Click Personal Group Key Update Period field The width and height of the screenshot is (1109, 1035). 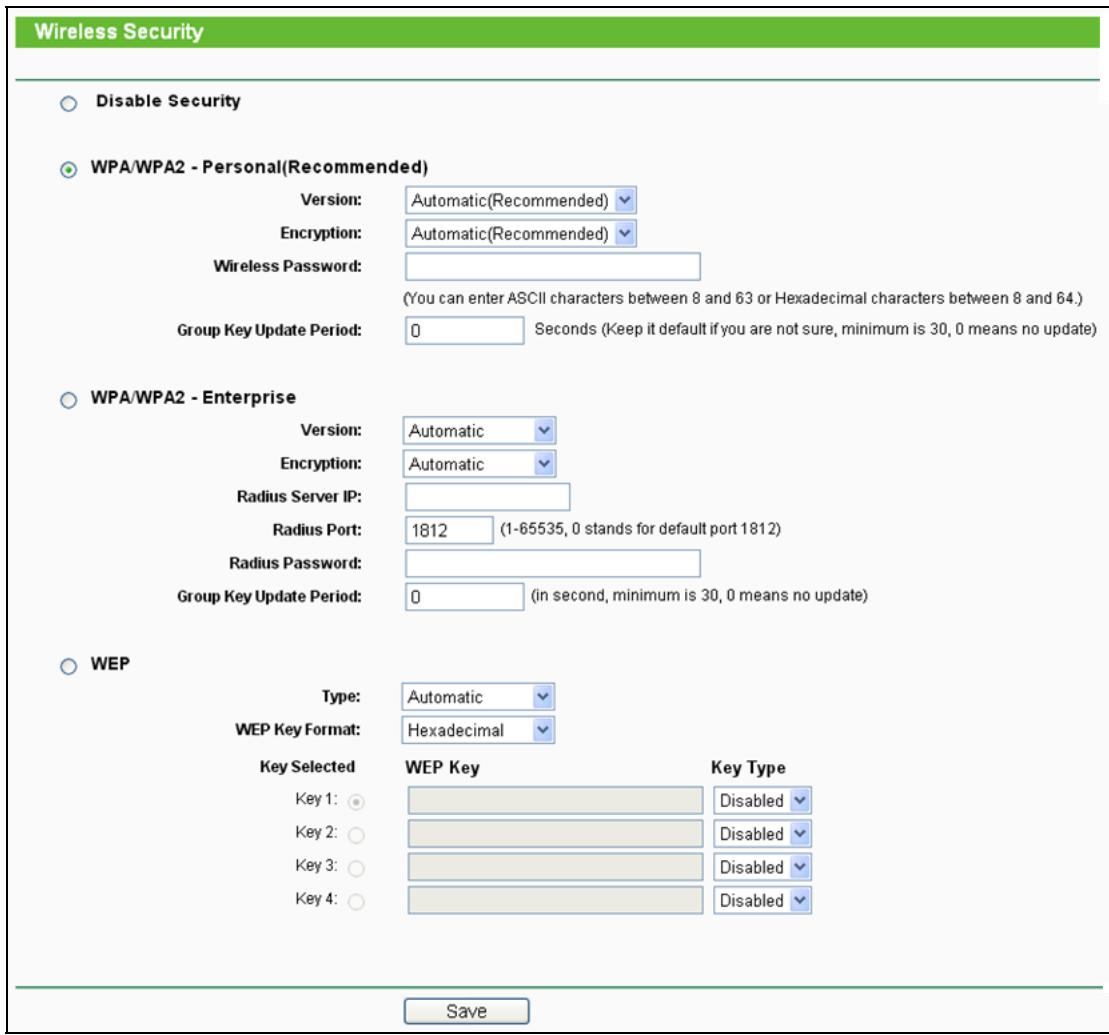pos(465,330)
